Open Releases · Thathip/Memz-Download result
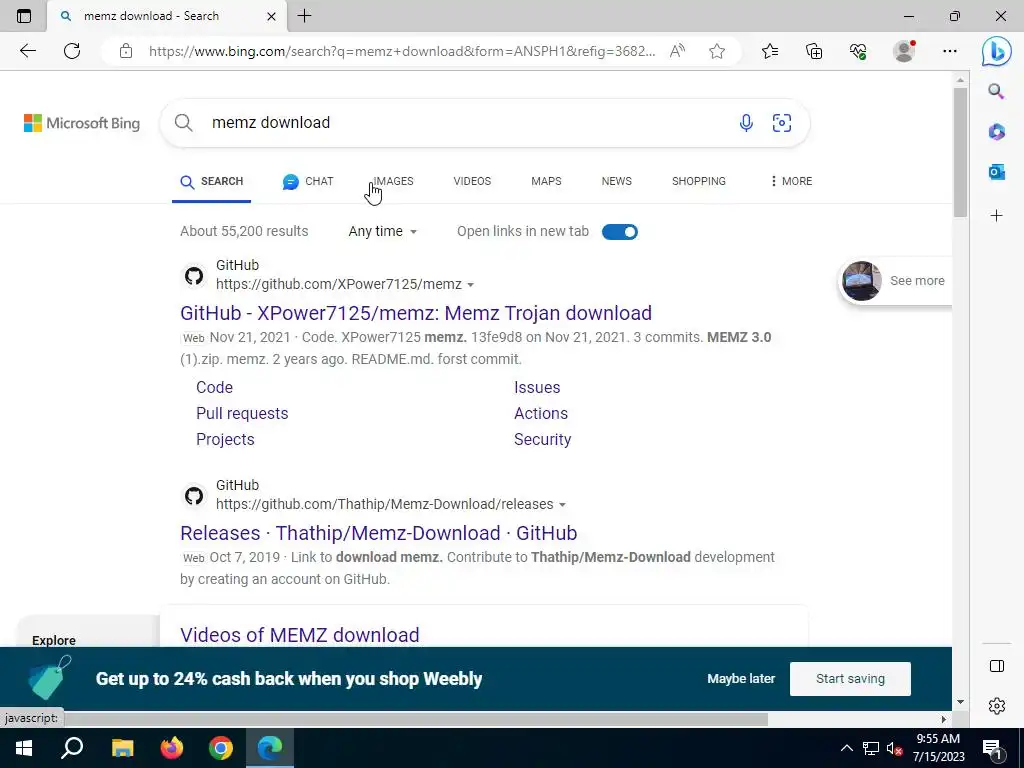 pos(379,533)
